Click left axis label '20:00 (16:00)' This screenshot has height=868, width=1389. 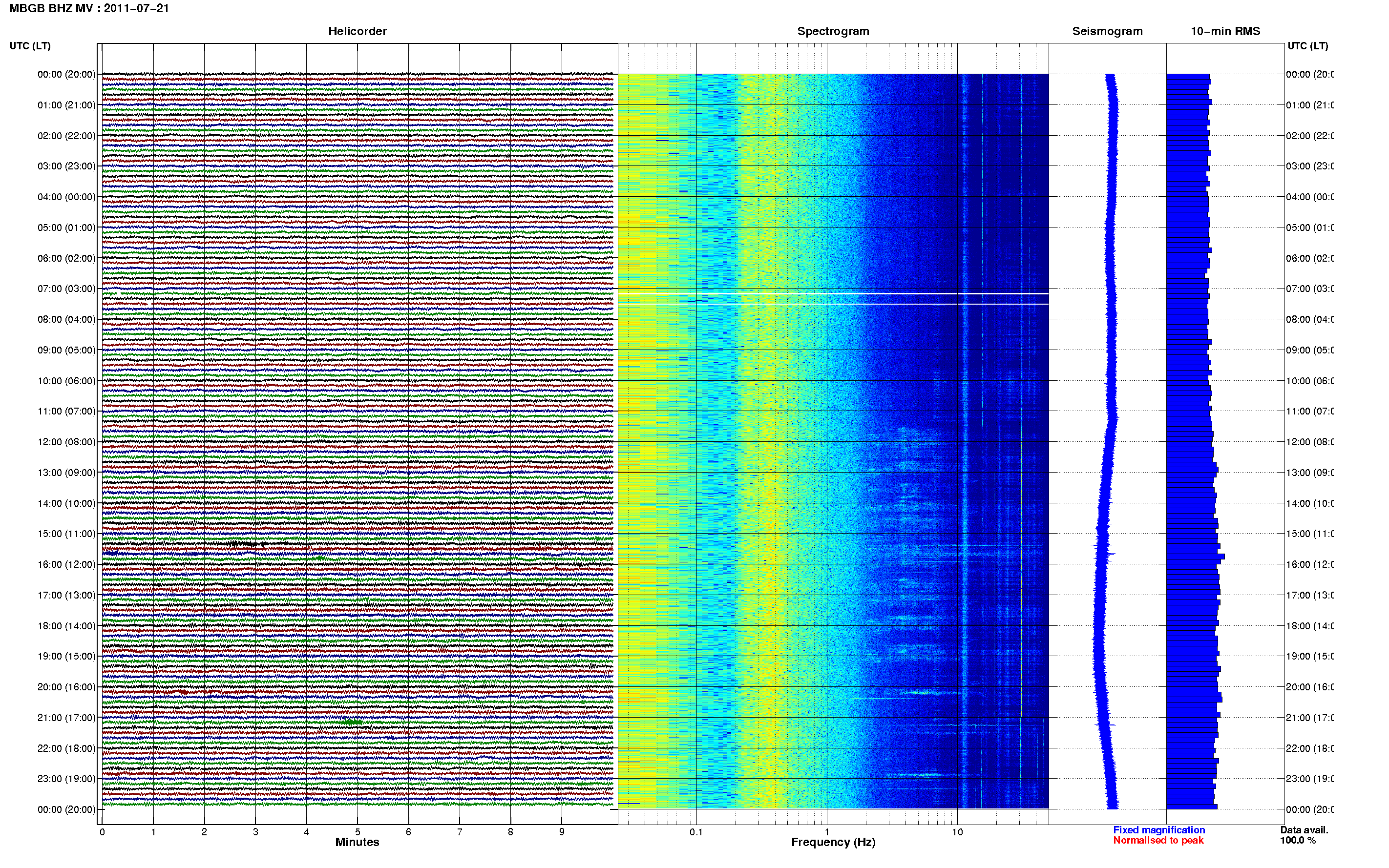(66, 687)
